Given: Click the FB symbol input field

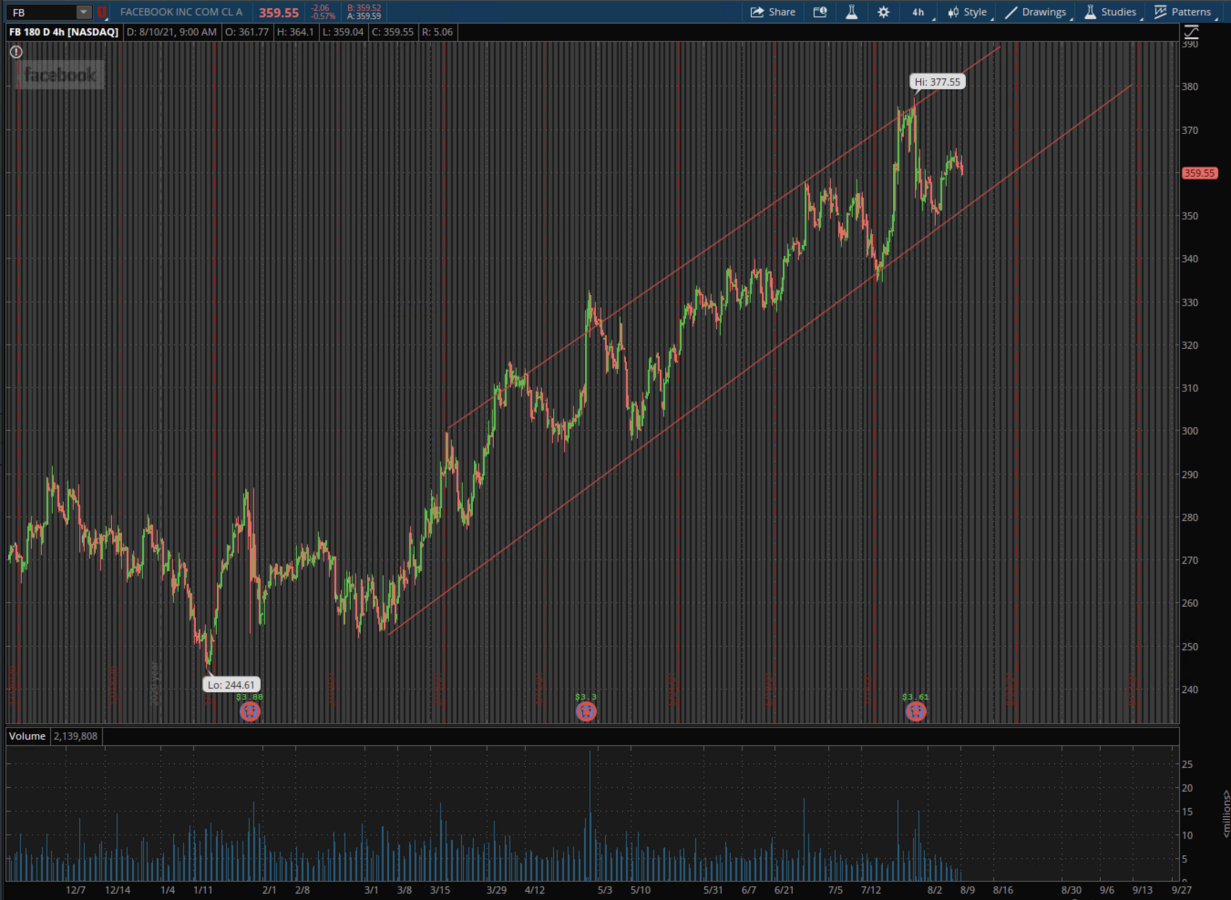Looking at the screenshot, I should [x=40, y=12].
